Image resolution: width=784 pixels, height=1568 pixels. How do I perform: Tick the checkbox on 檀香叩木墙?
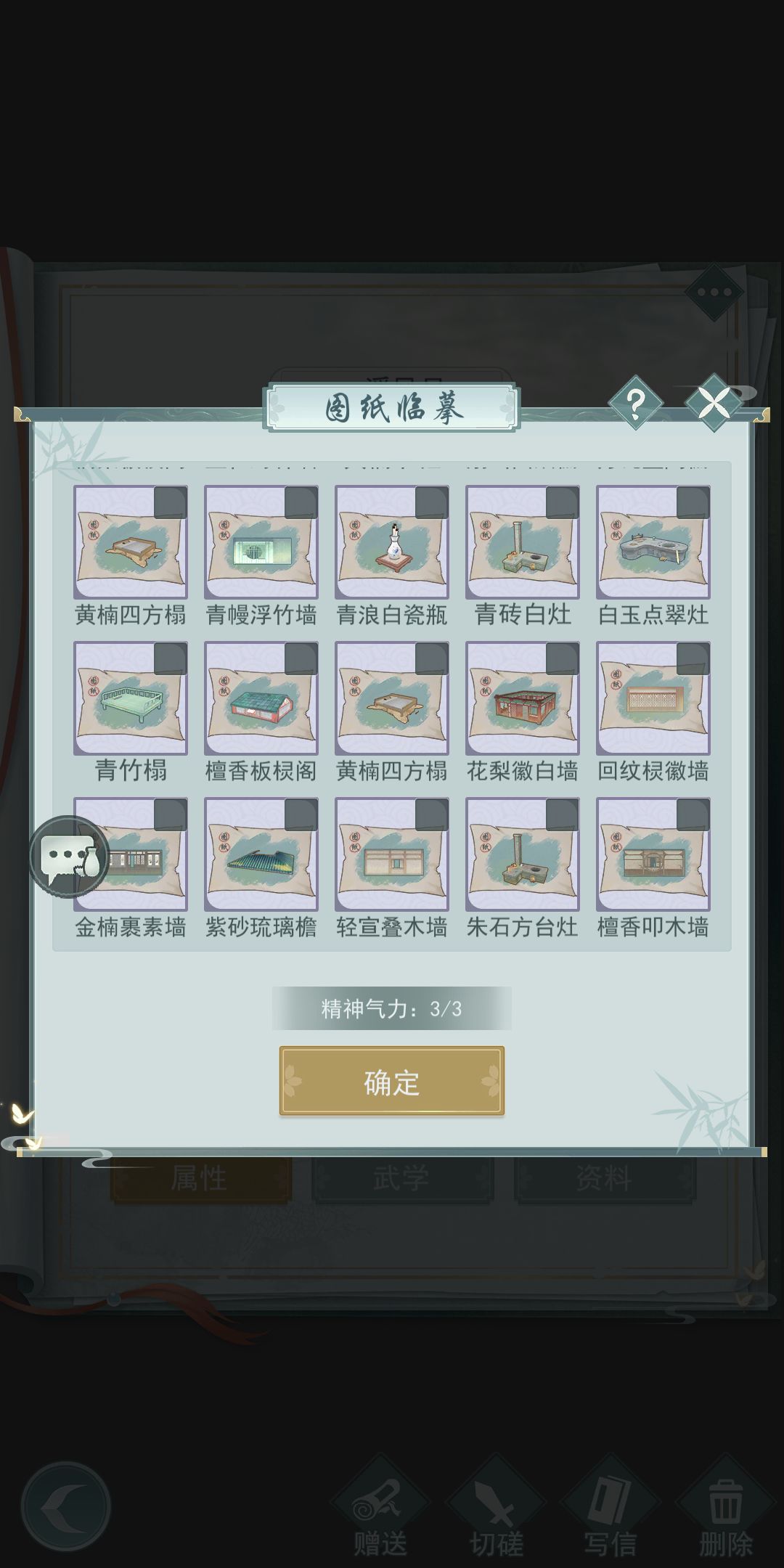[693, 815]
